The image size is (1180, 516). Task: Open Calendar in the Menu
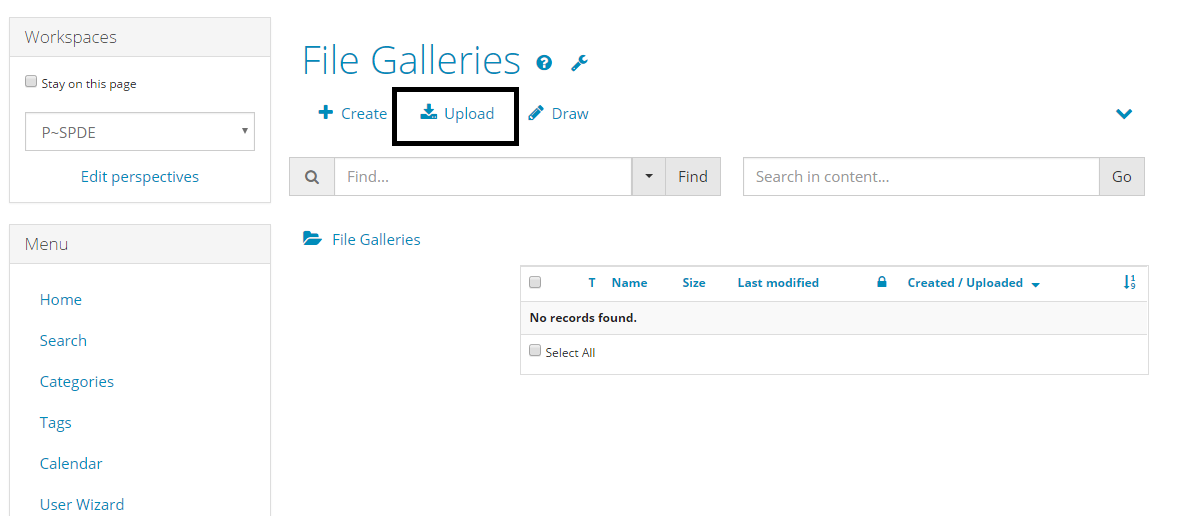point(71,463)
